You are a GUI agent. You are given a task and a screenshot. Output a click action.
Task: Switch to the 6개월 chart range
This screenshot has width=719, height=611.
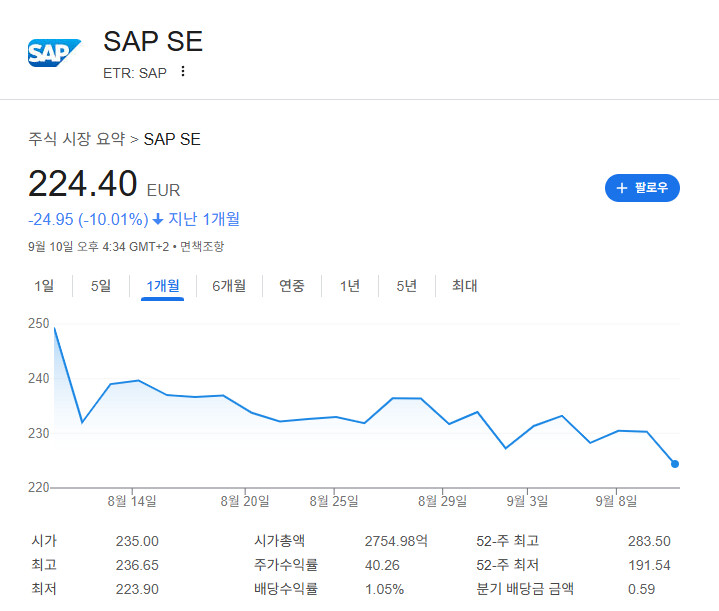228,286
